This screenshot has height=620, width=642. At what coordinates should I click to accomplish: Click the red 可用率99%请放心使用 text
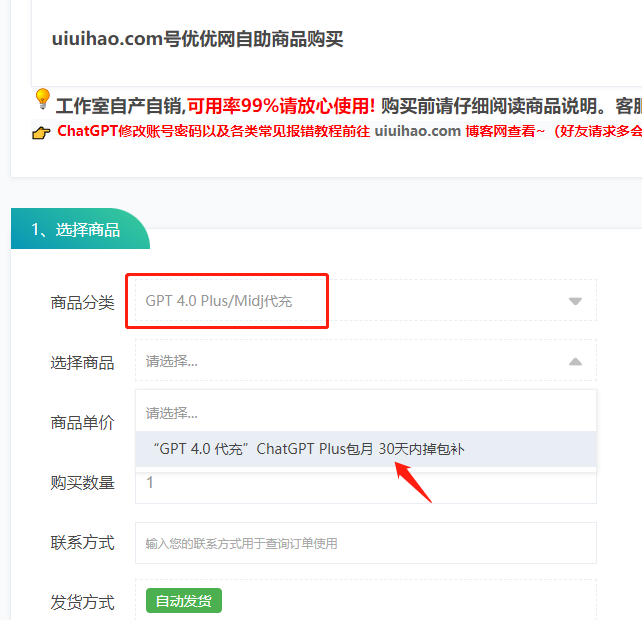click(x=281, y=106)
